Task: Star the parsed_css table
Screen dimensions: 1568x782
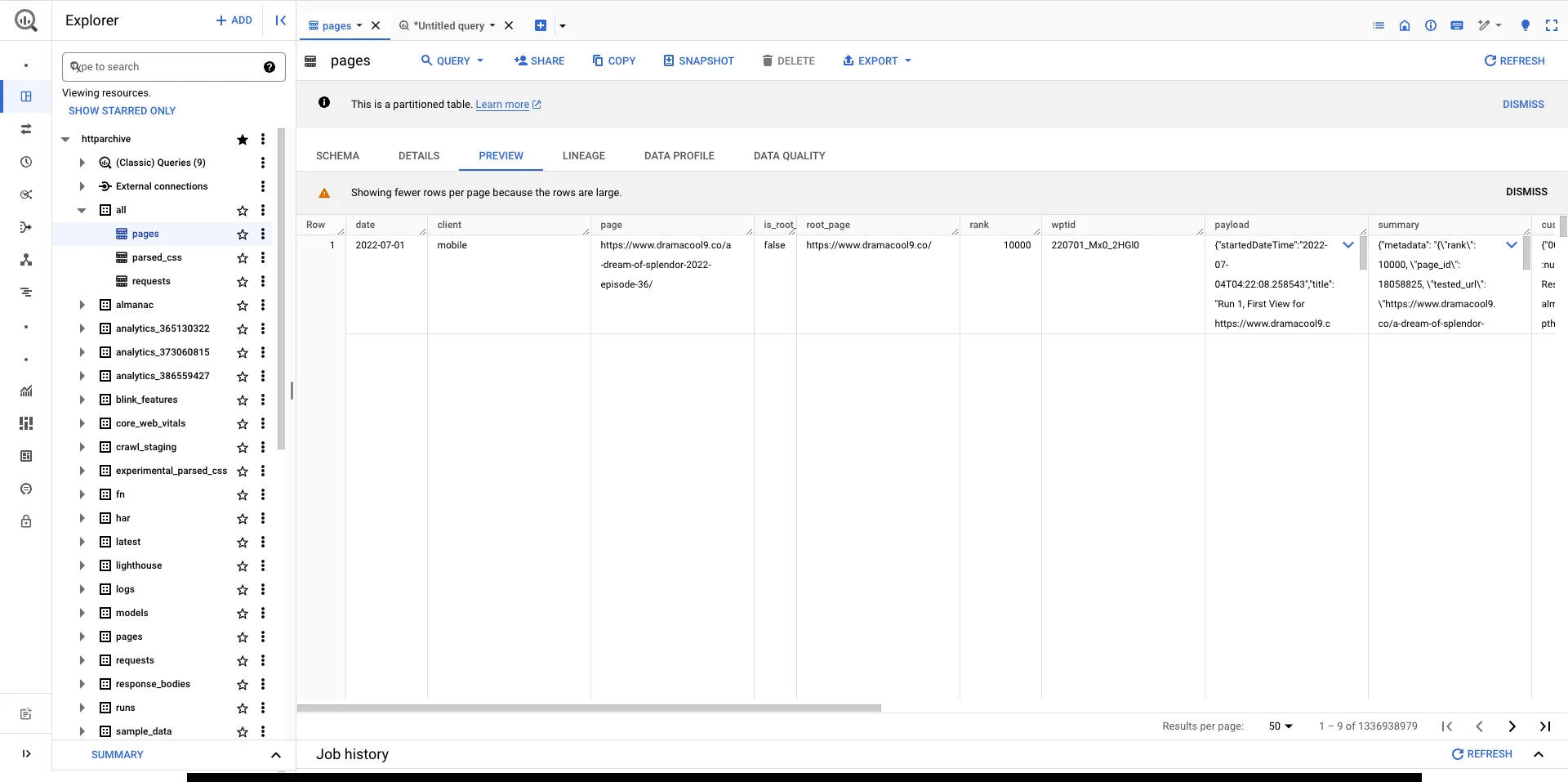Action: pos(243,258)
